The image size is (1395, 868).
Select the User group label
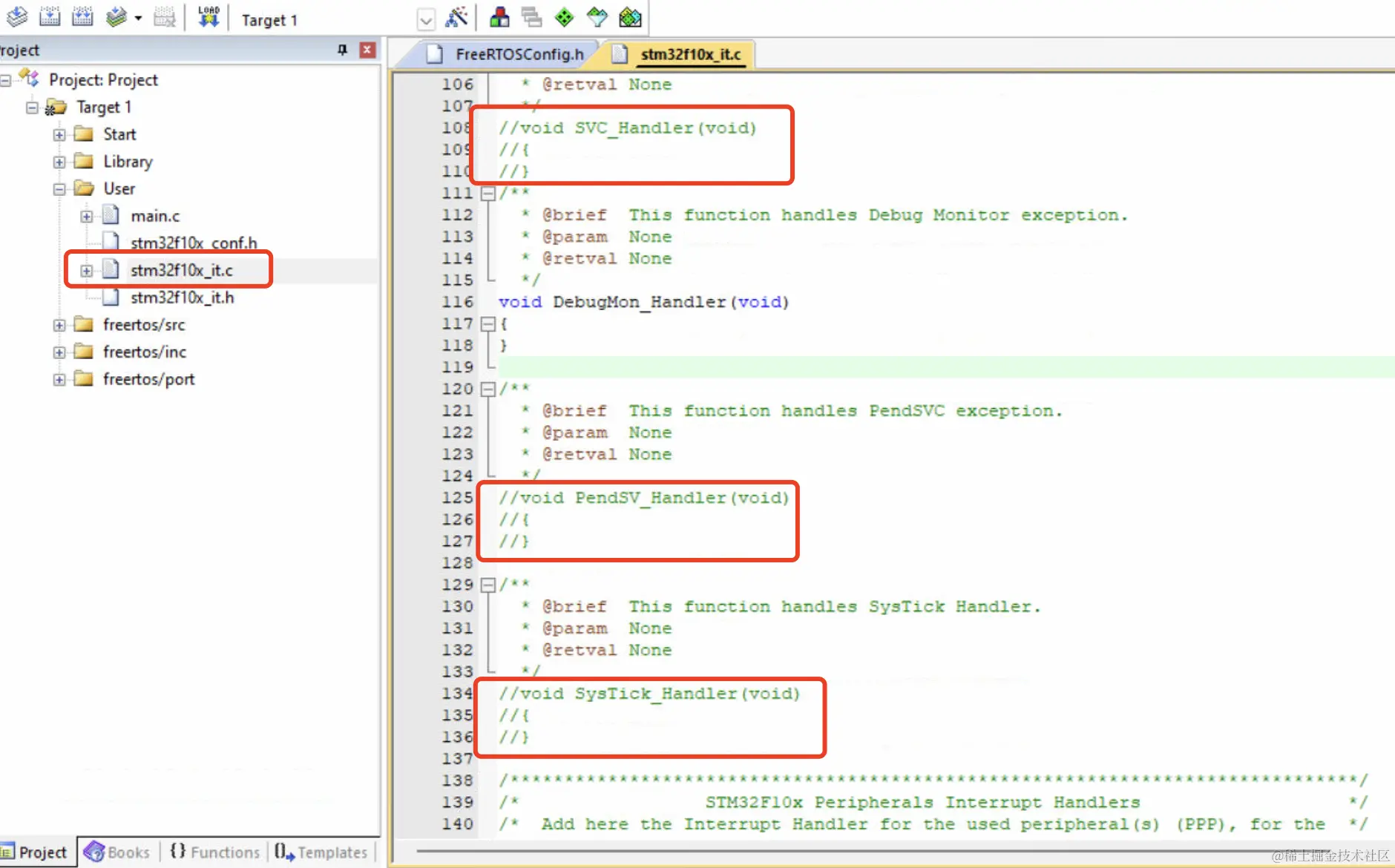click(x=119, y=188)
